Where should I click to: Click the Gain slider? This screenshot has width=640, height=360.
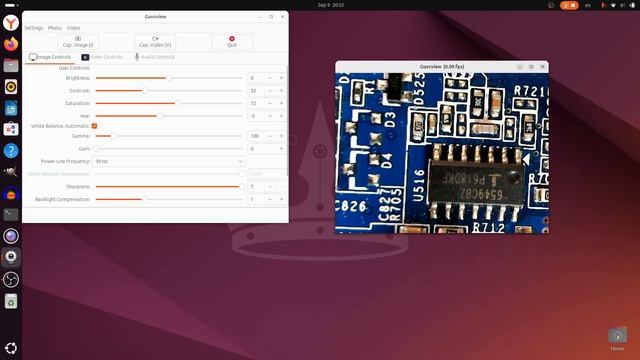[169, 149]
